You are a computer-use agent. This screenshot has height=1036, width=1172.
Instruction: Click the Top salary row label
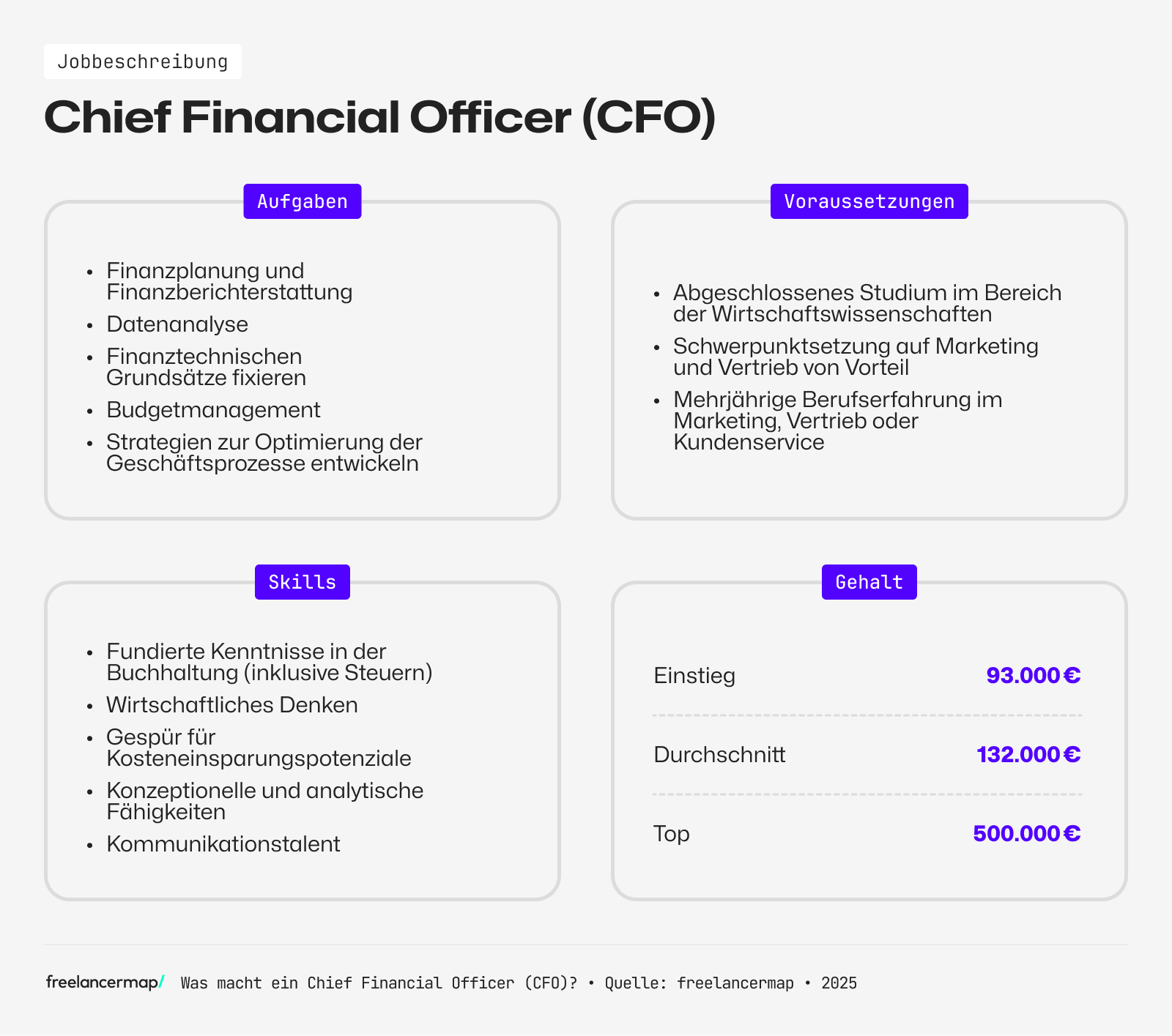coord(672,833)
